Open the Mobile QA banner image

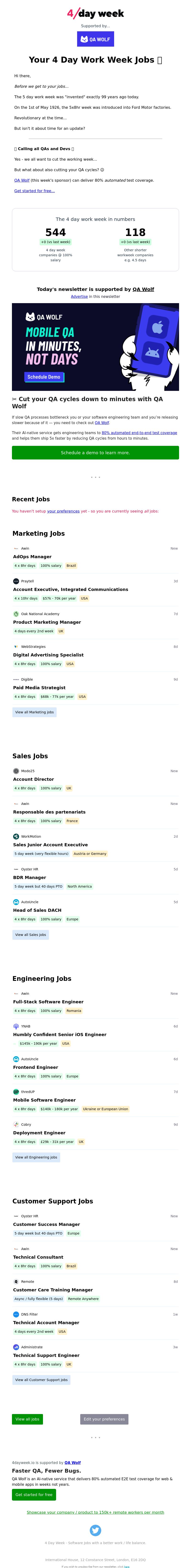coord(95,347)
